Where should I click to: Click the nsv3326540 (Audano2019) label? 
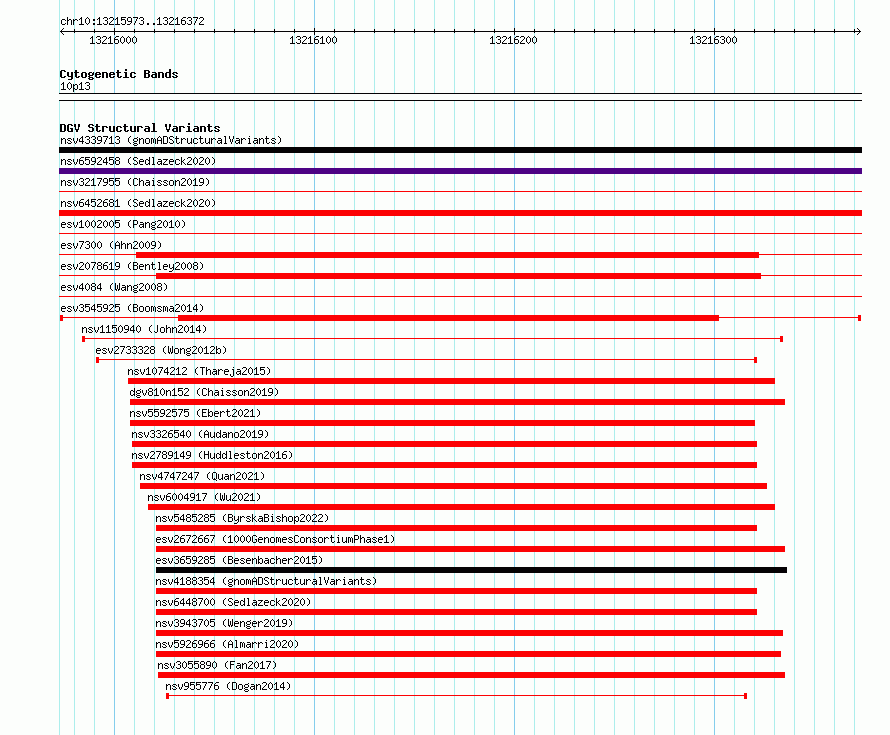[200, 434]
